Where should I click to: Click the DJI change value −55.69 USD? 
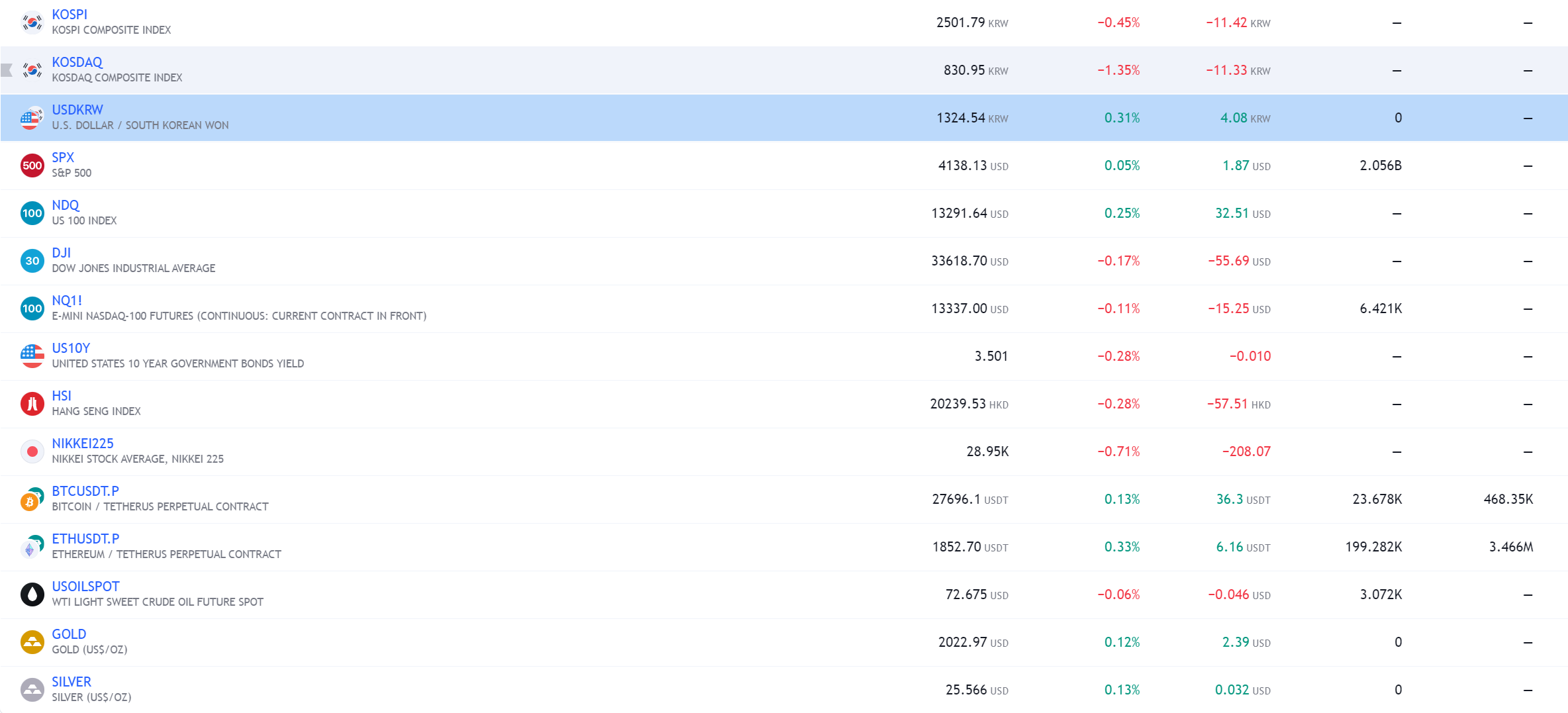pos(1239,261)
